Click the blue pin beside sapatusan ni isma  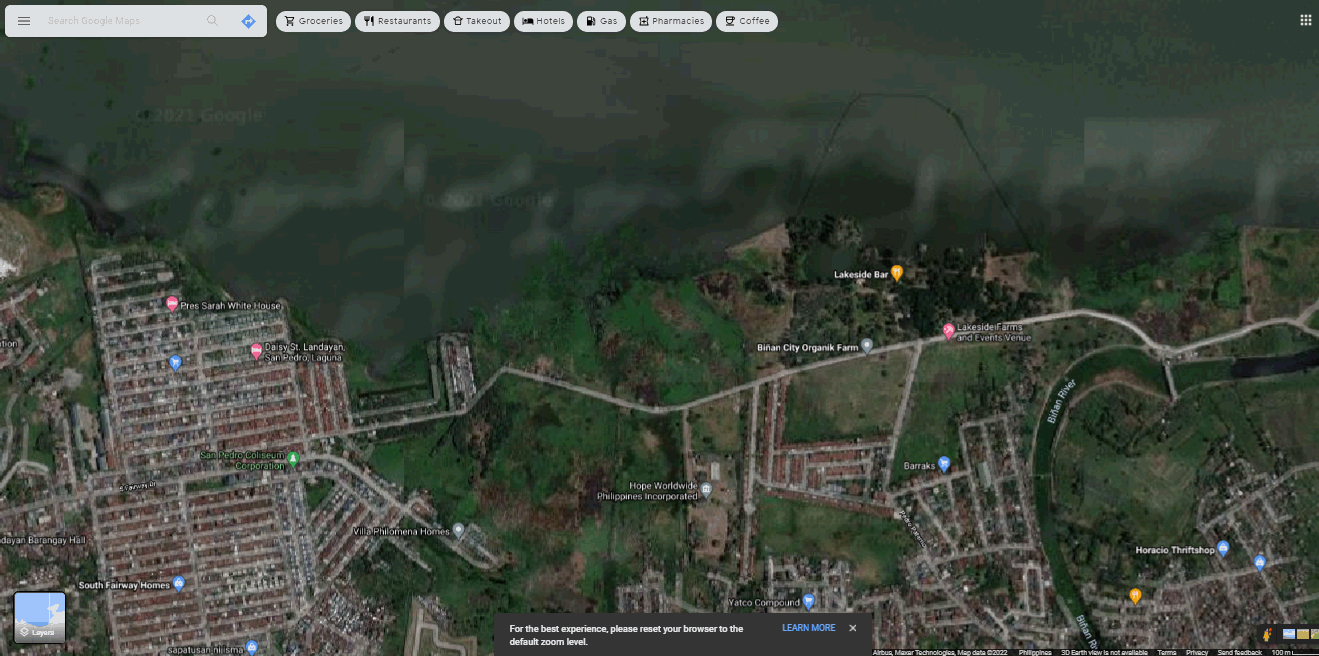(x=252, y=648)
